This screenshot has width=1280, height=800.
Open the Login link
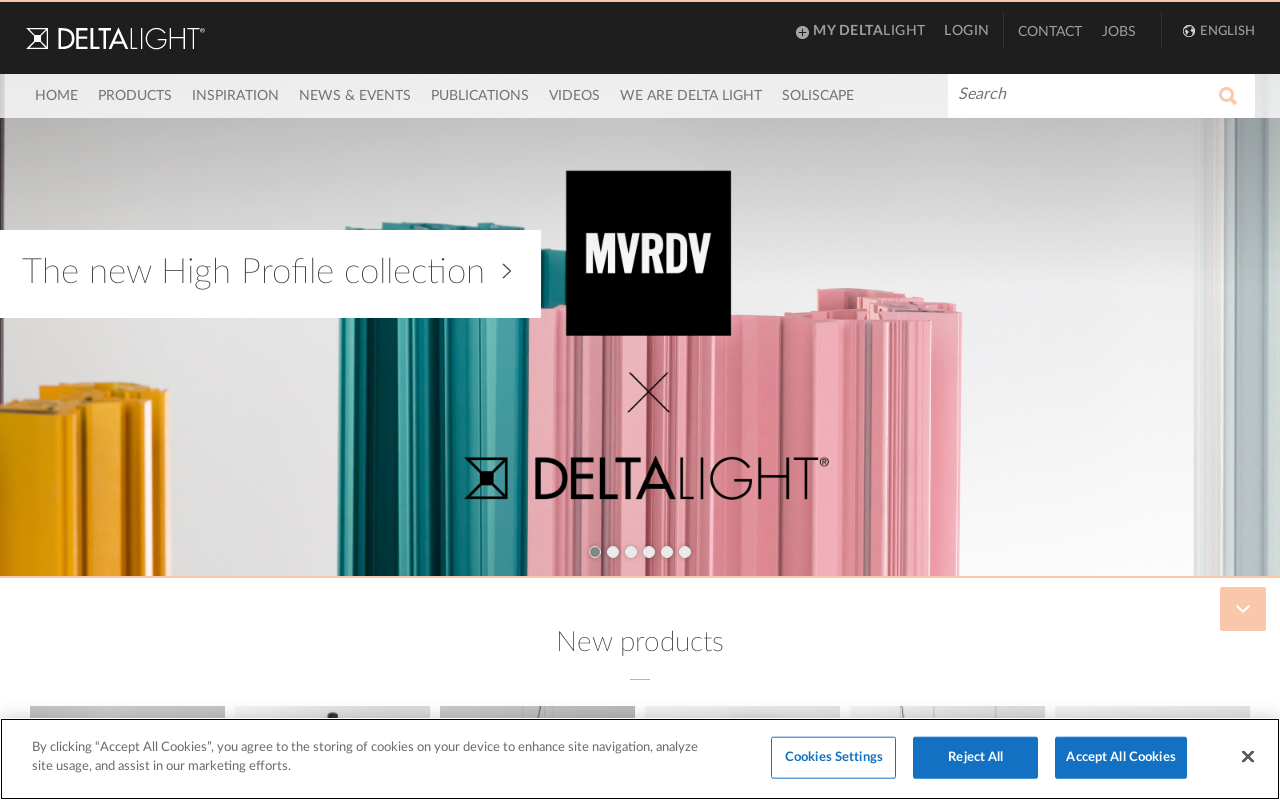click(x=966, y=31)
